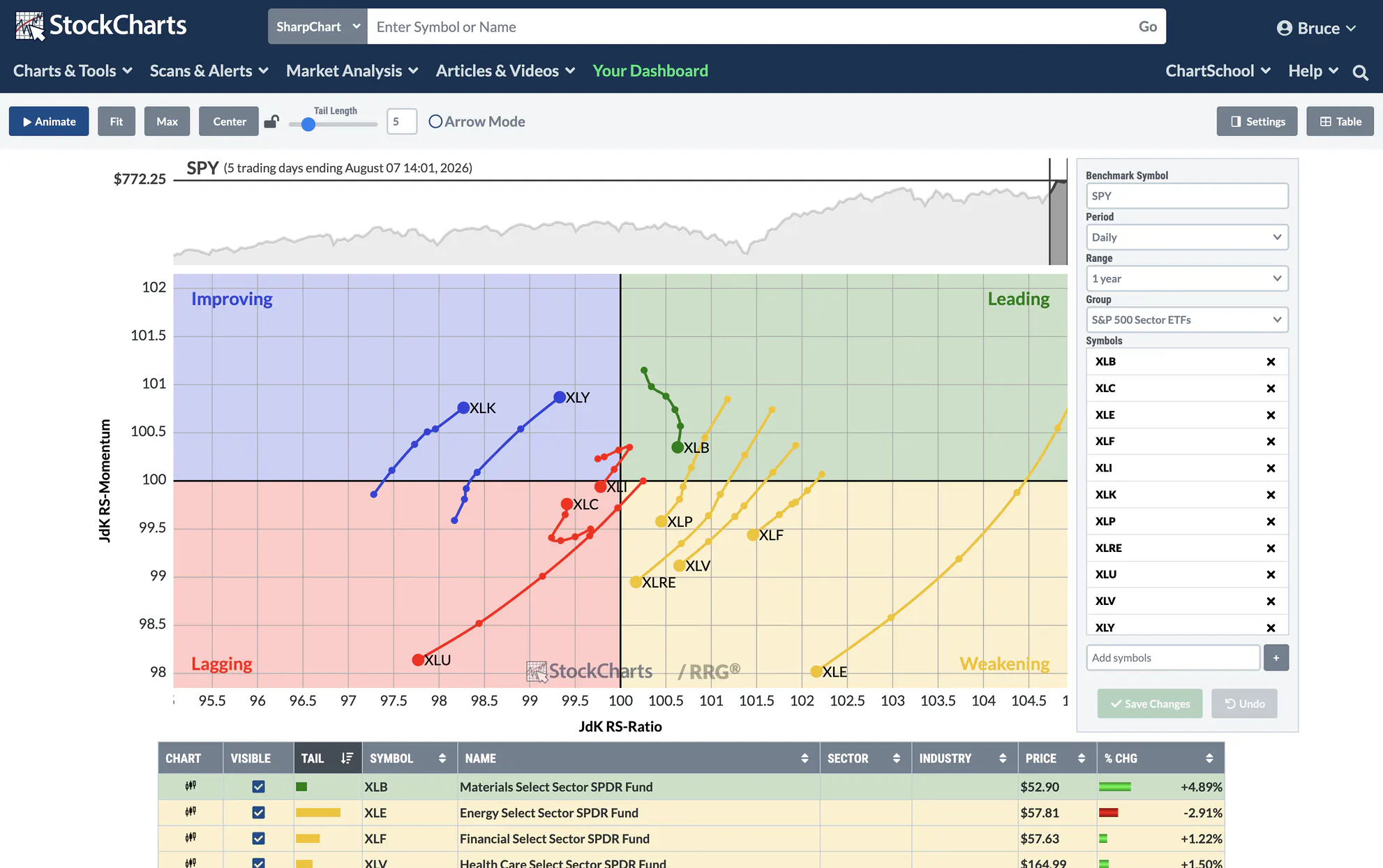Remove XLE from symbols list

pos(1271,414)
